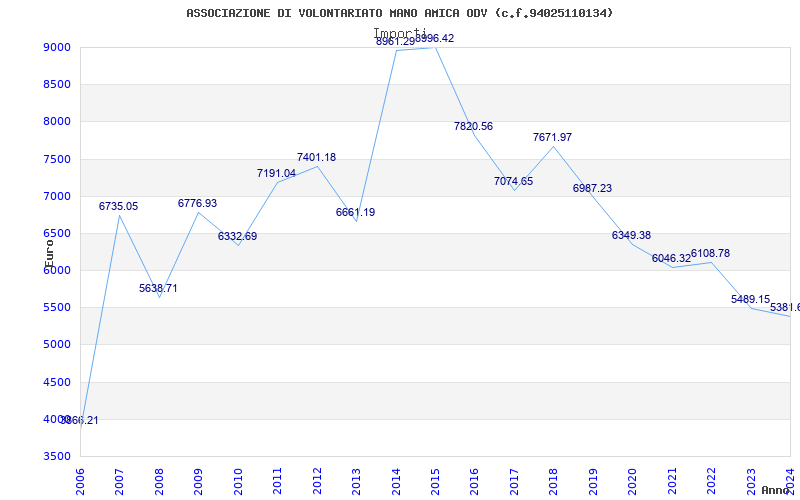The width and height of the screenshot is (800, 500).
Task: Click the data label 7191.04
Action: pyautogui.click(x=277, y=173)
